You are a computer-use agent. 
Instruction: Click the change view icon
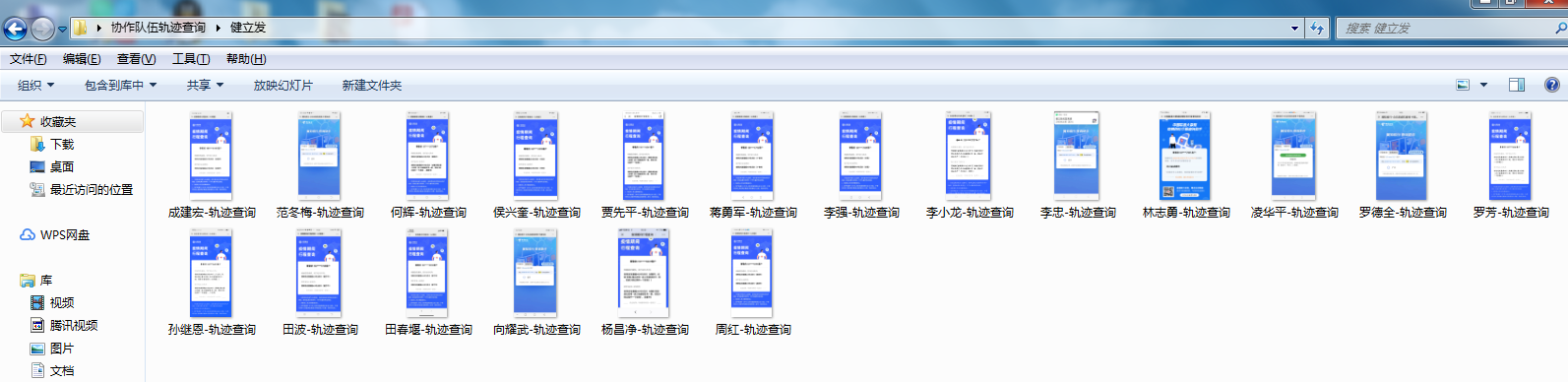pyautogui.click(x=1463, y=86)
